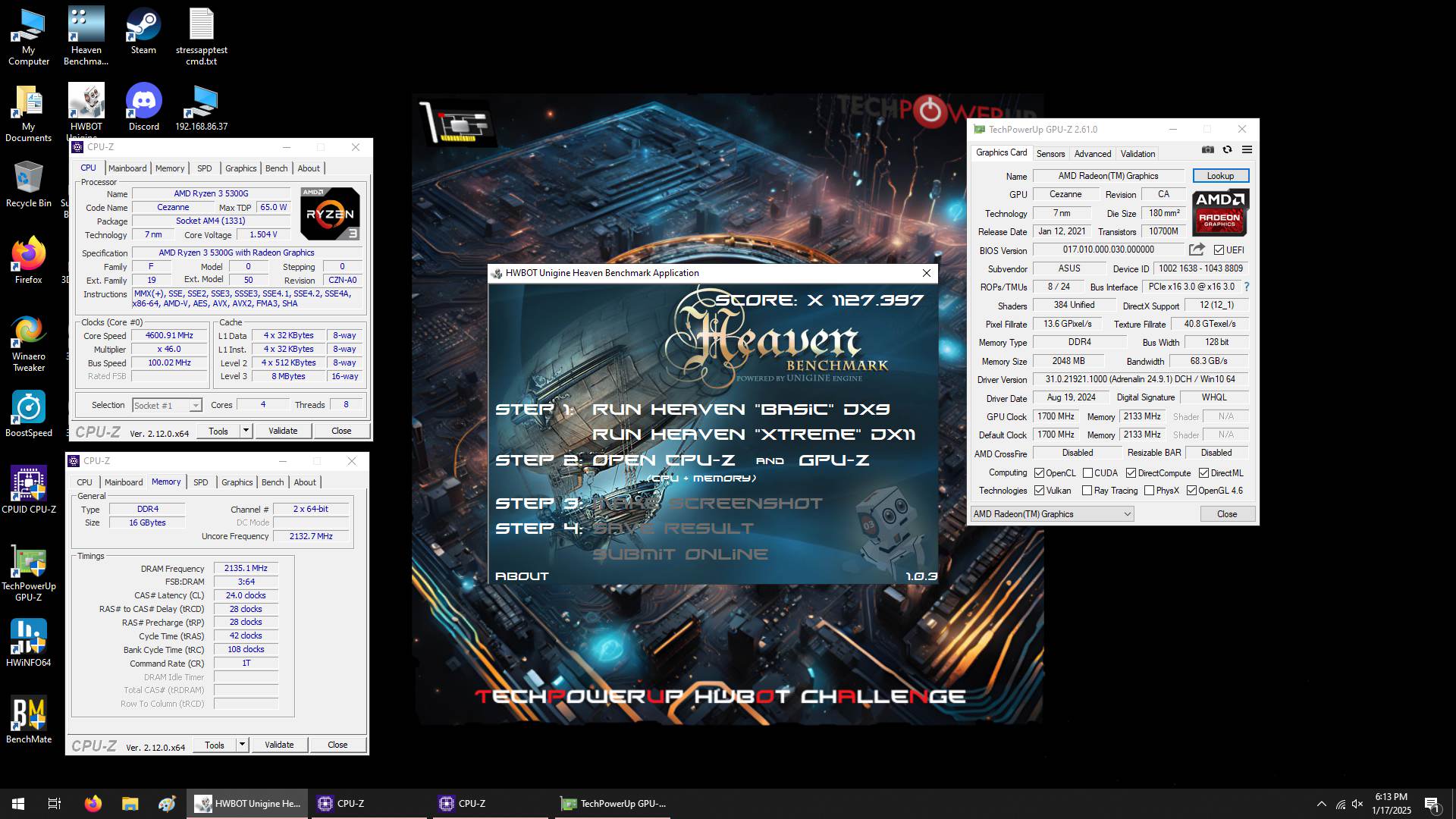The height and width of the screenshot is (819, 1456).
Task: Launch HWiNFO64 desktop icon
Action: (29, 643)
